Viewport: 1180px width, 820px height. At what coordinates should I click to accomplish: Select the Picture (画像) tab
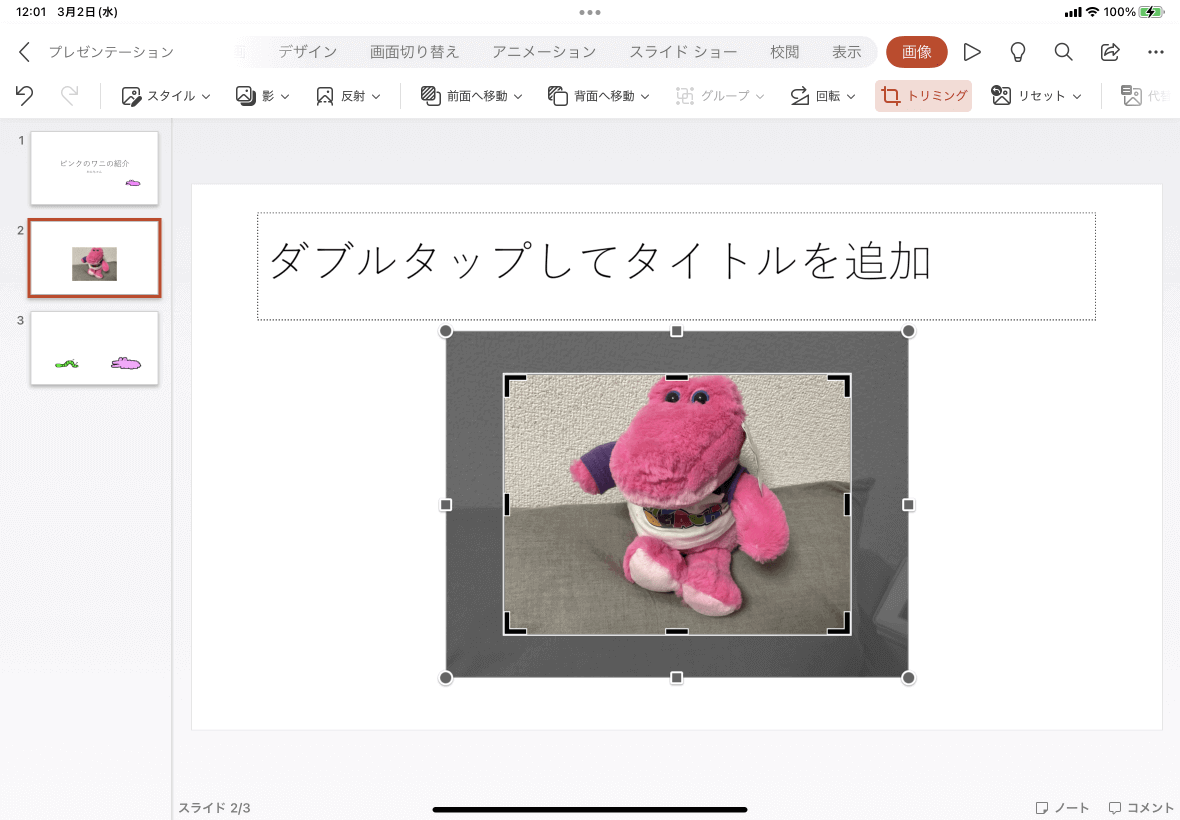click(x=917, y=52)
